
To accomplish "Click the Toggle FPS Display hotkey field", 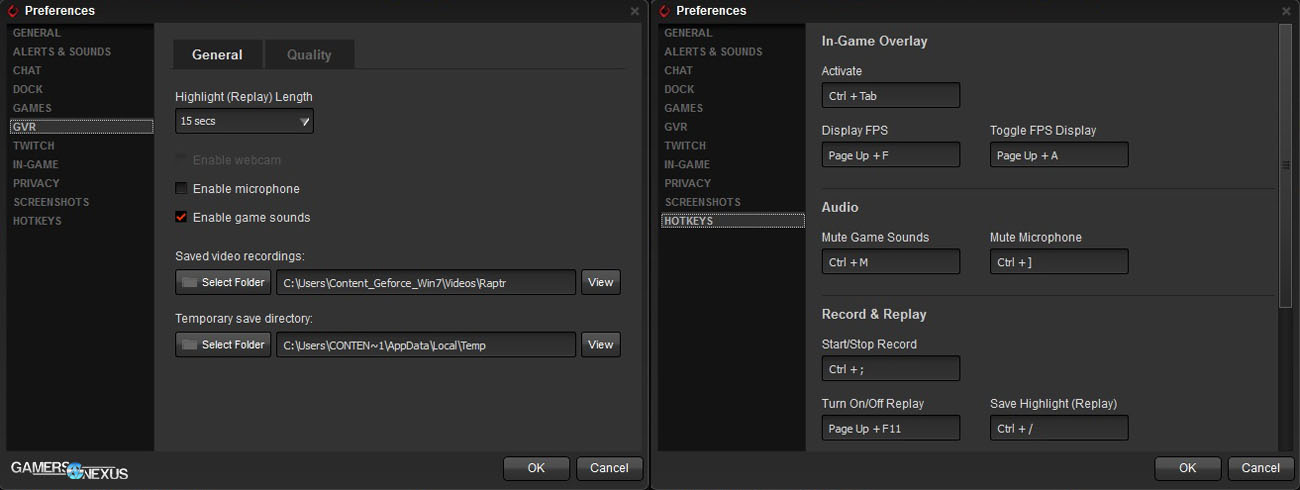I will (x=1059, y=155).
